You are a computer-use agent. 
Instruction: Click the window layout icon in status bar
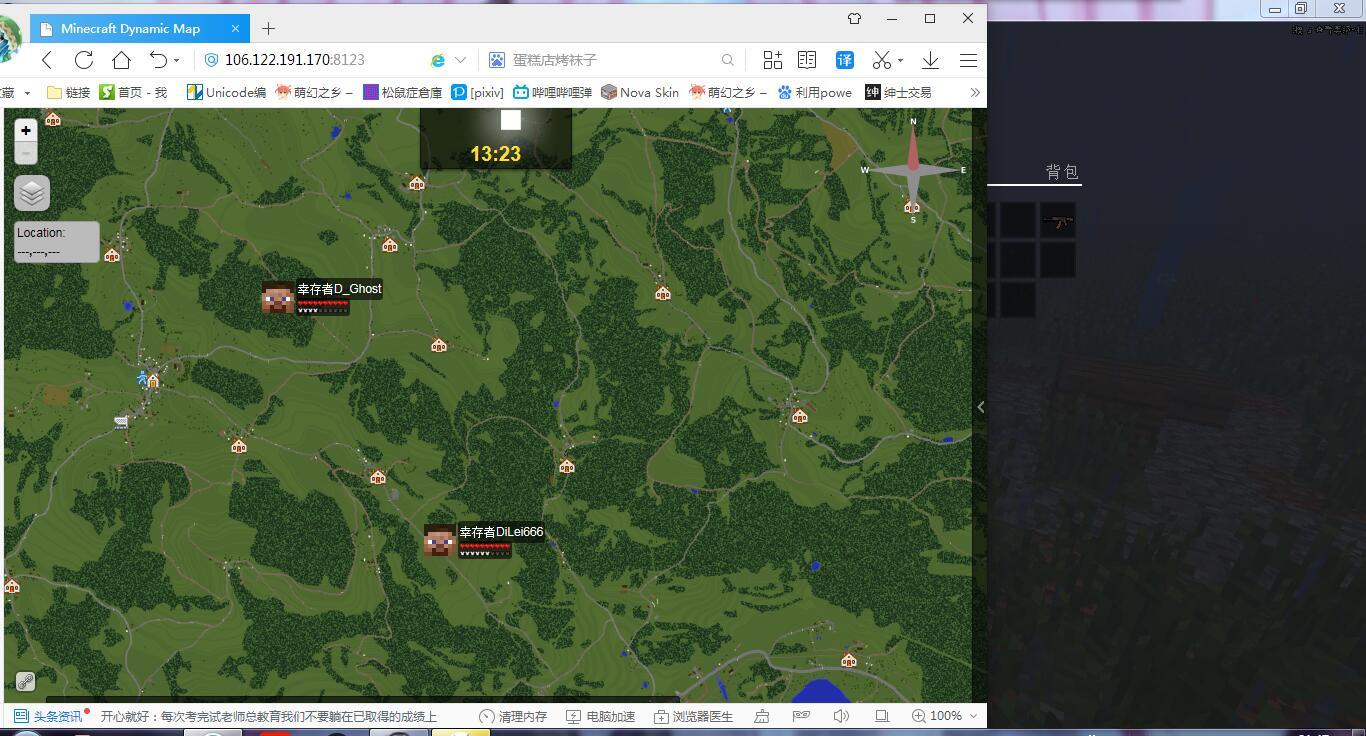pos(882,716)
